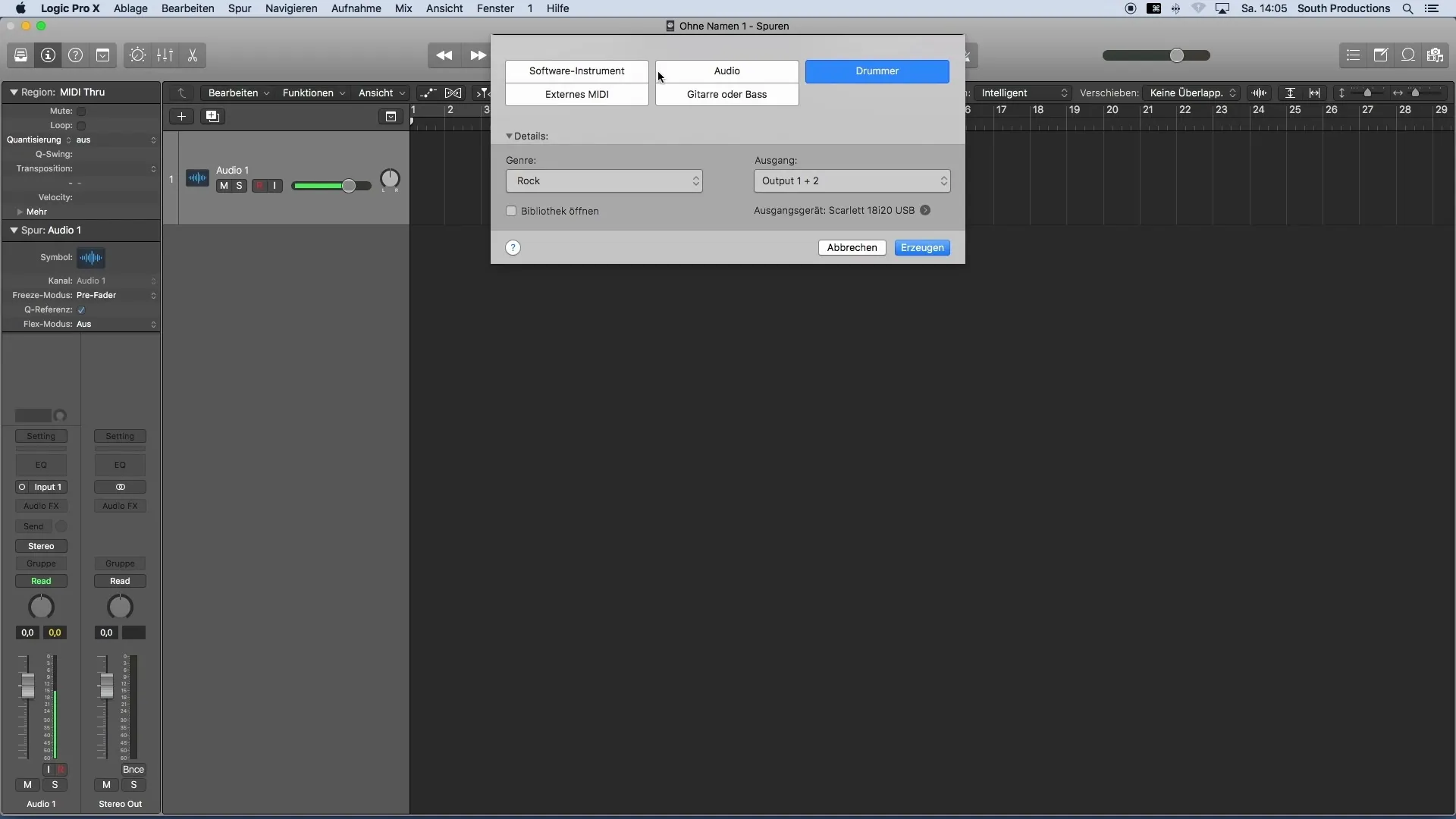Screen dimensions: 1456x819
Task: Open the Editors scissors icon
Action: [192, 55]
